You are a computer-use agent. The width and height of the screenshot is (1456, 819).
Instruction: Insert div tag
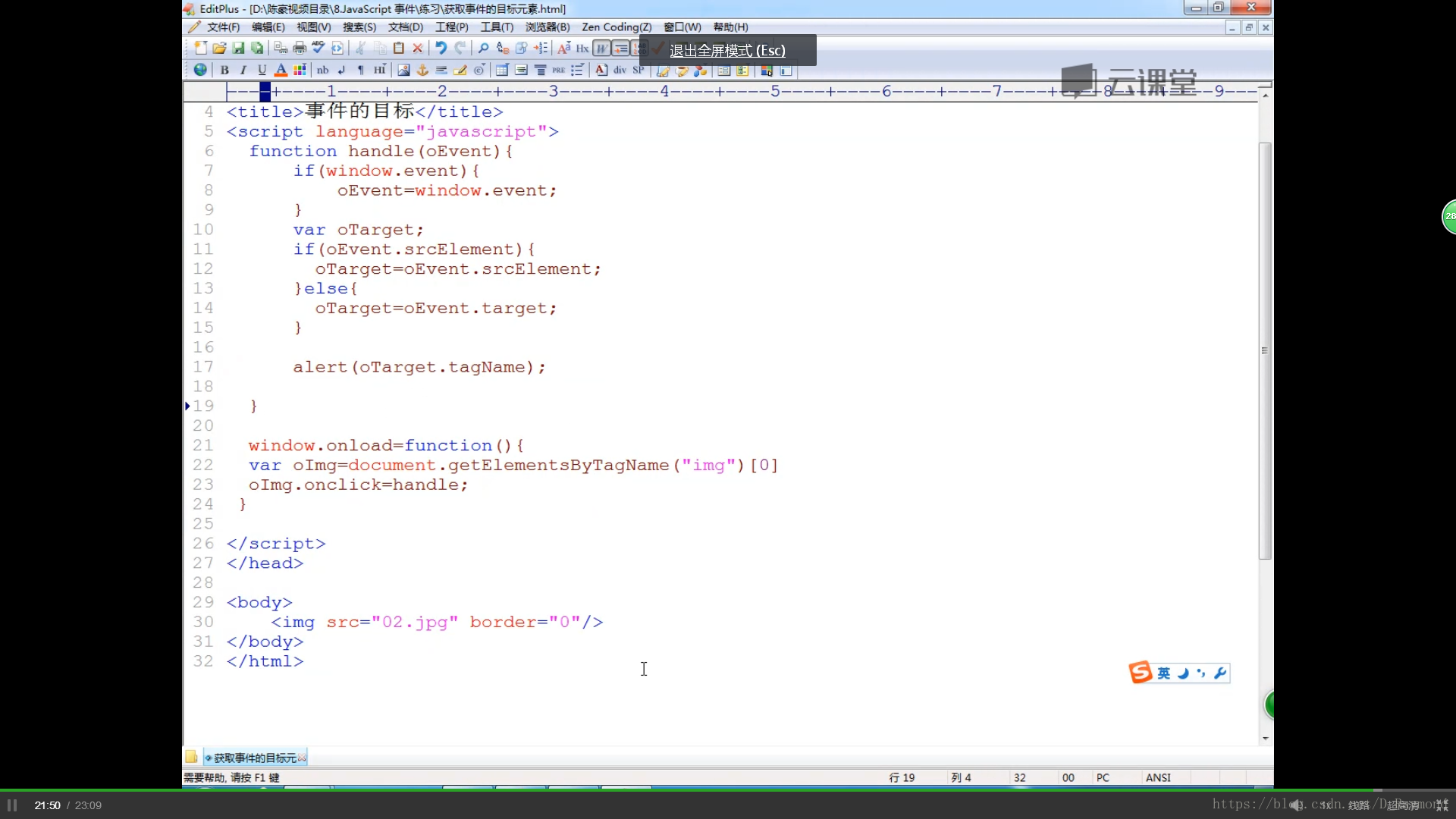pos(620,70)
